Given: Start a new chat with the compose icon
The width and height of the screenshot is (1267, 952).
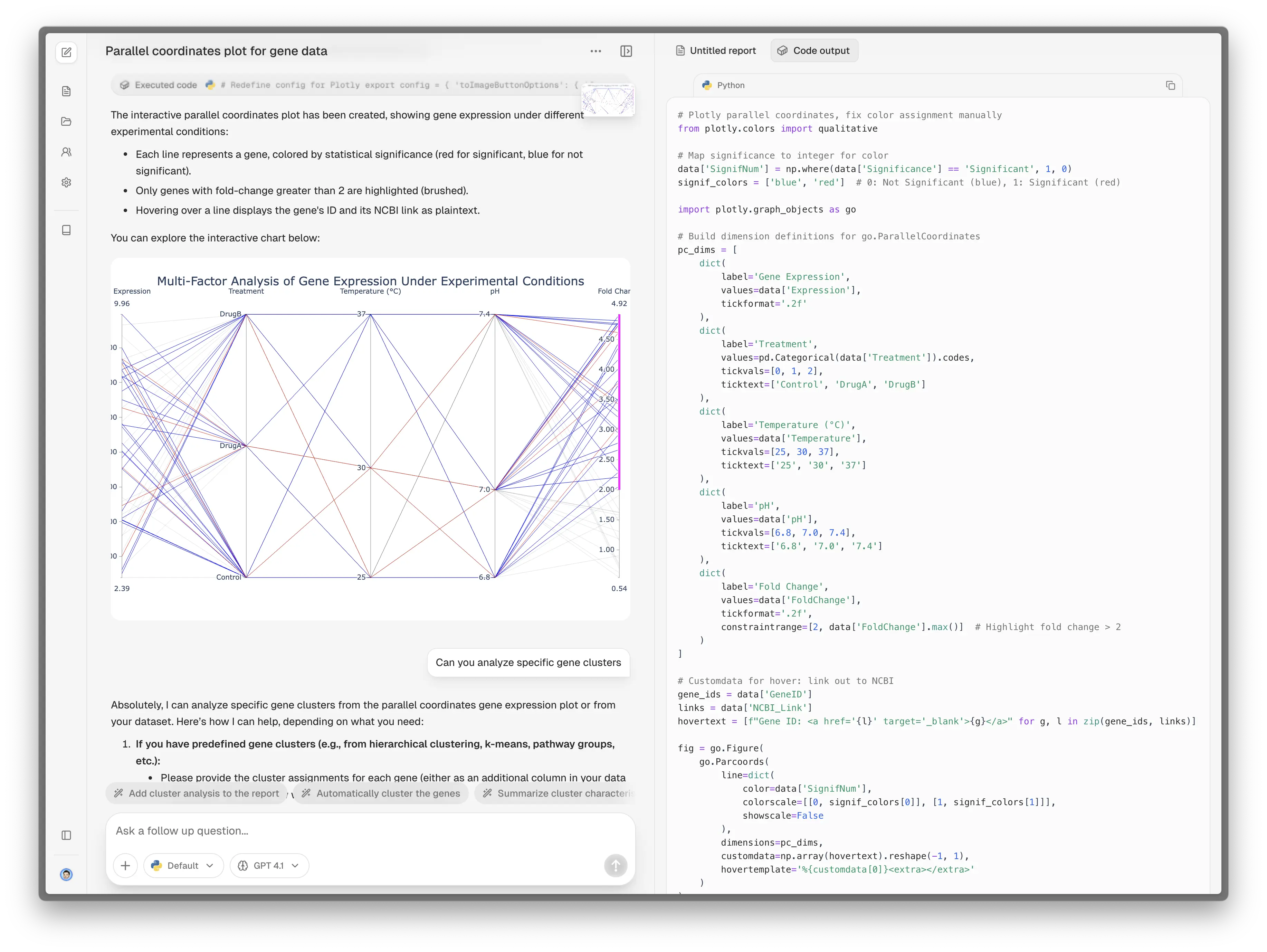Looking at the screenshot, I should (66, 53).
